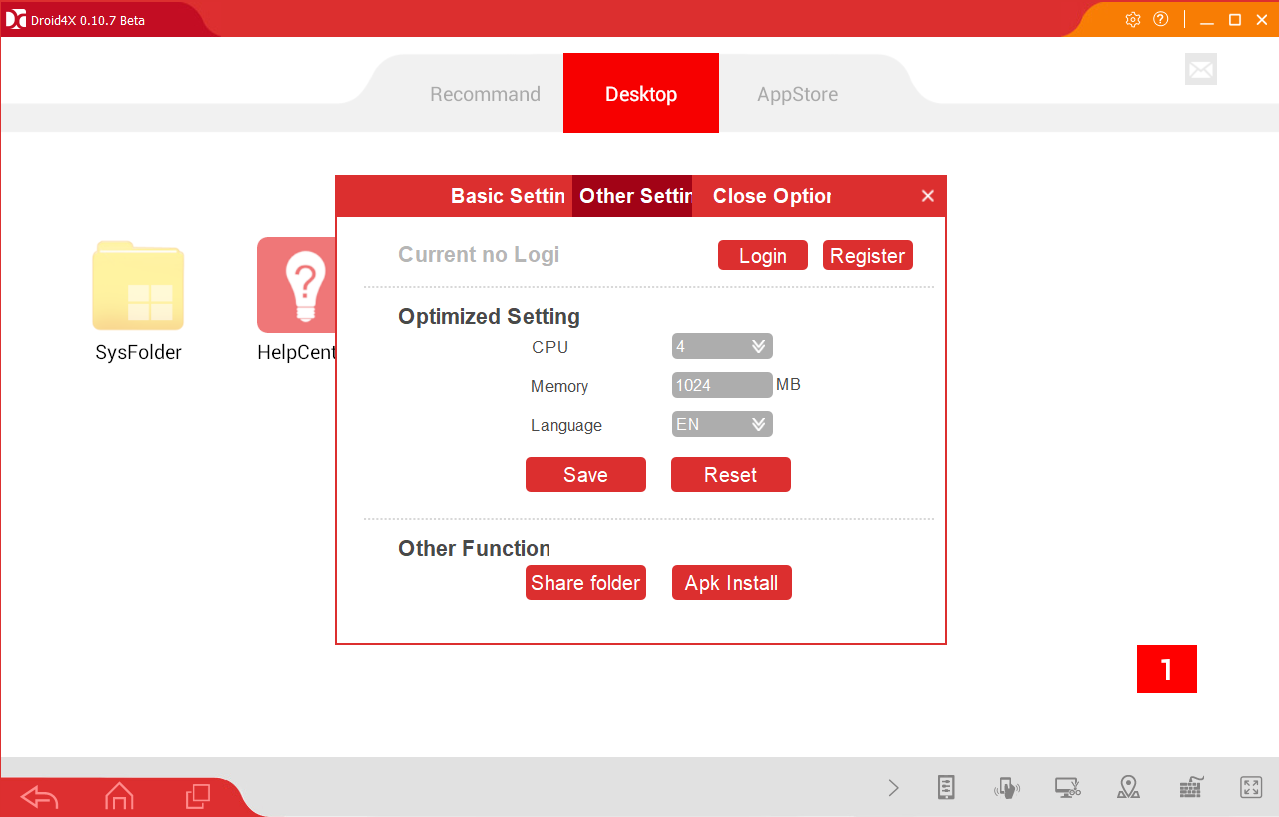Close the settings dialog
The width and height of the screenshot is (1279, 817).
pyautogui.click(x=928, y=196)
